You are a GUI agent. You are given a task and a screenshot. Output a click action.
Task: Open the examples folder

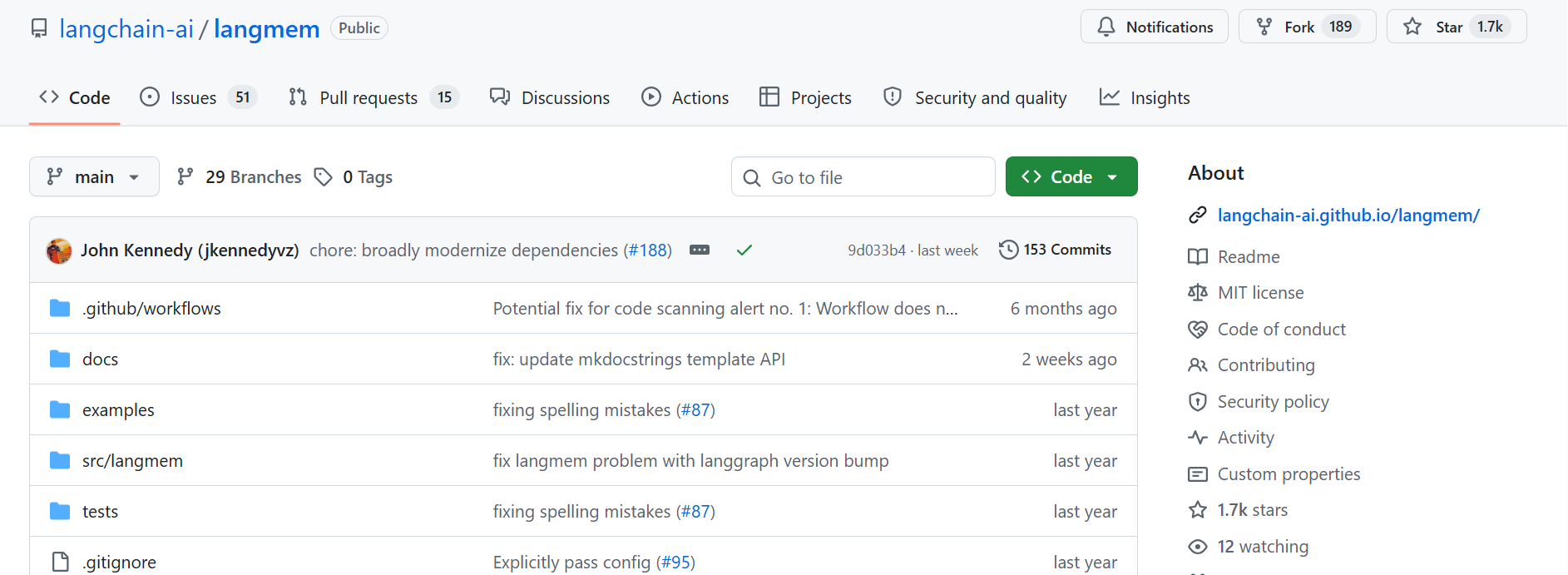118,410
